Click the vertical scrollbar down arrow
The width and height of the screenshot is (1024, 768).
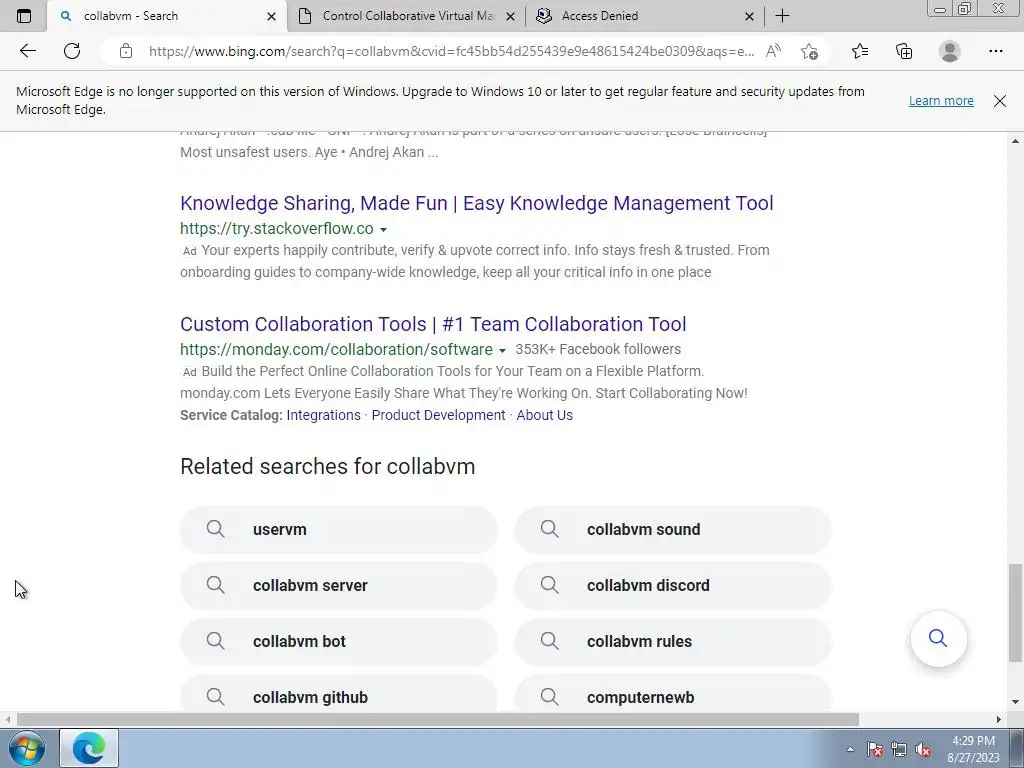pyautogui.click(x=1015, y=703)
